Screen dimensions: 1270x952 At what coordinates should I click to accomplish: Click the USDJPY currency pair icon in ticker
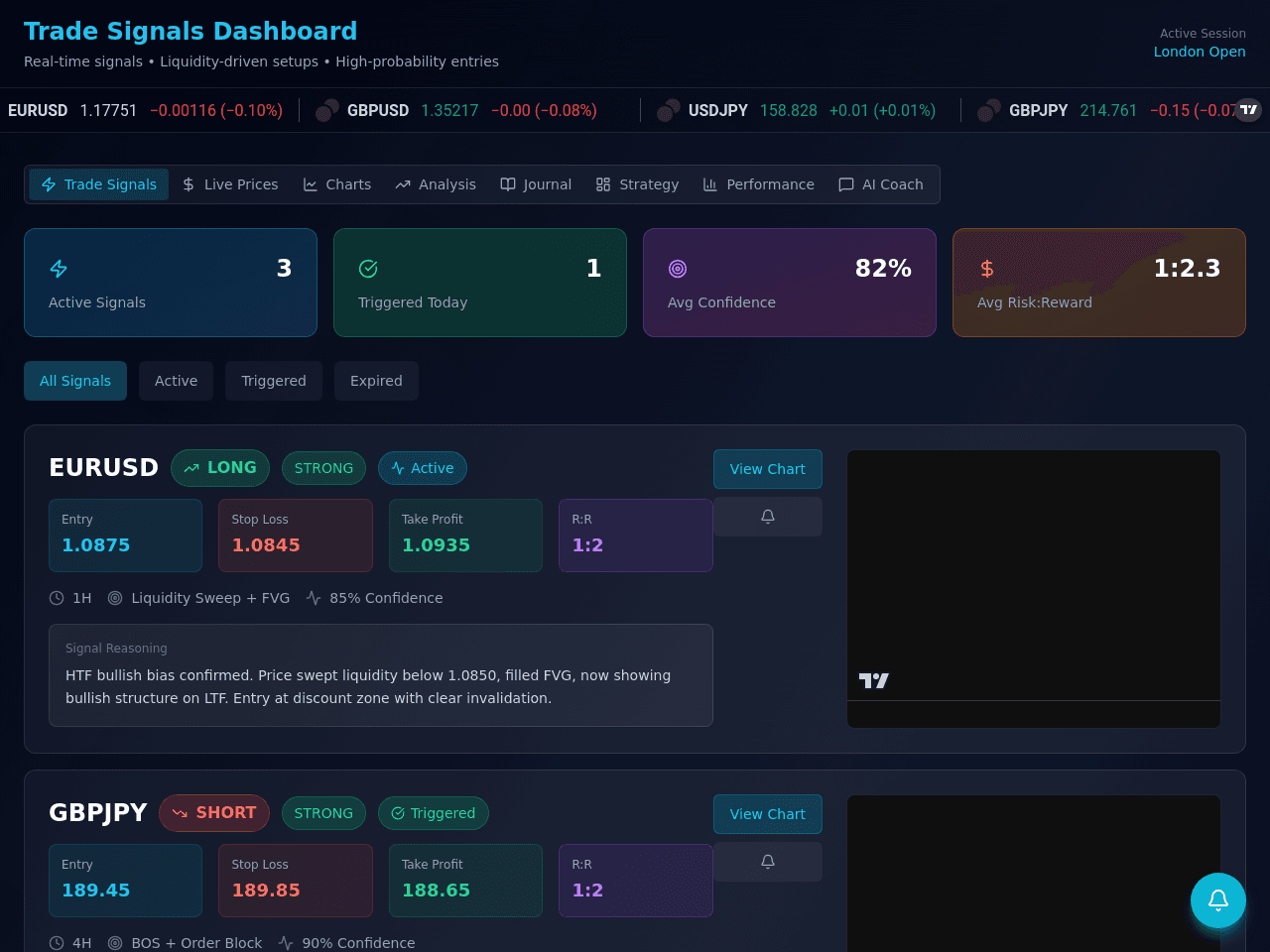tap(669, 110)
